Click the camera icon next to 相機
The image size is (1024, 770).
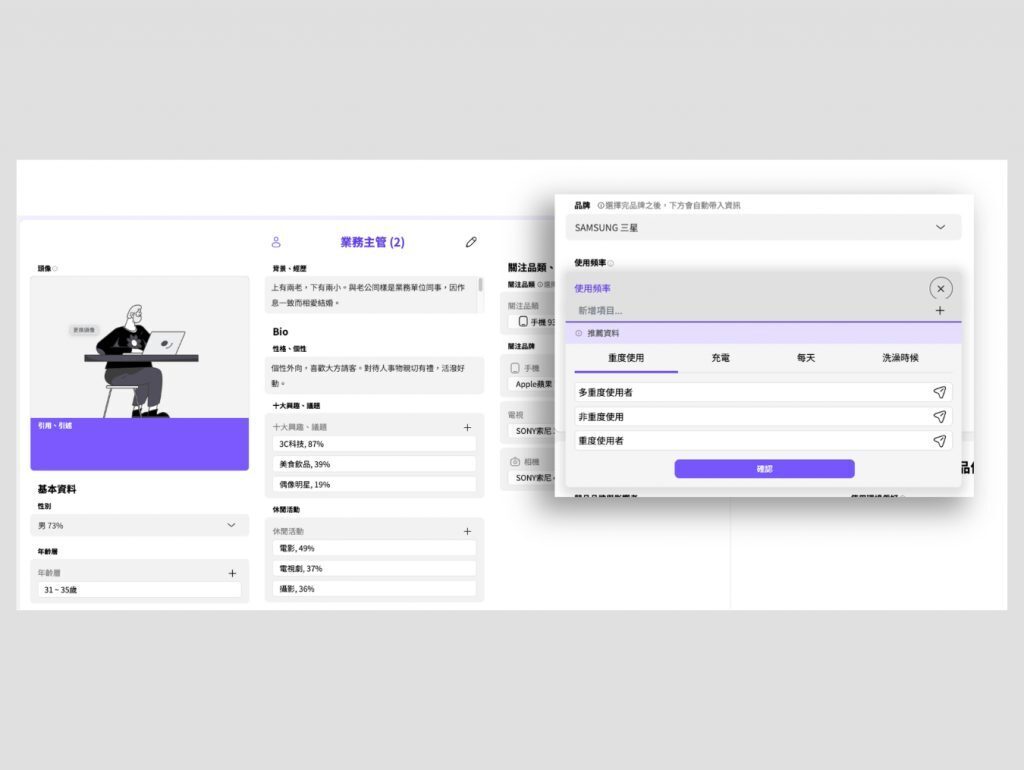(515, 461)
